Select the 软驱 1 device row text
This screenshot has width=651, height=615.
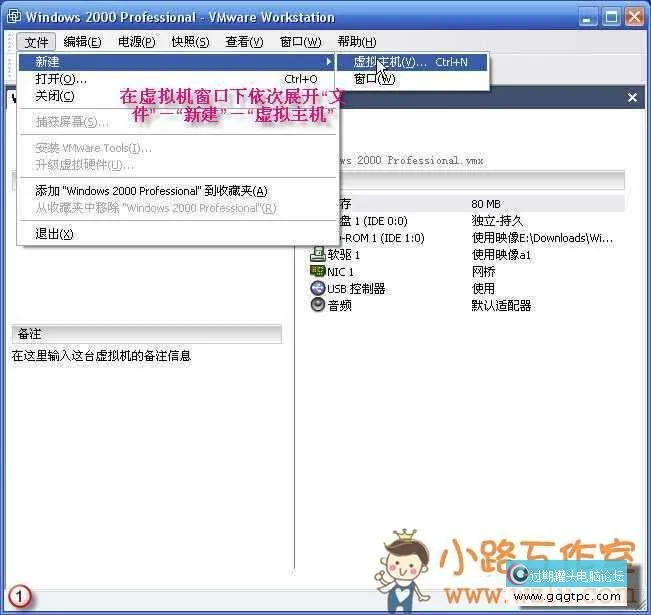coord(343,255)
